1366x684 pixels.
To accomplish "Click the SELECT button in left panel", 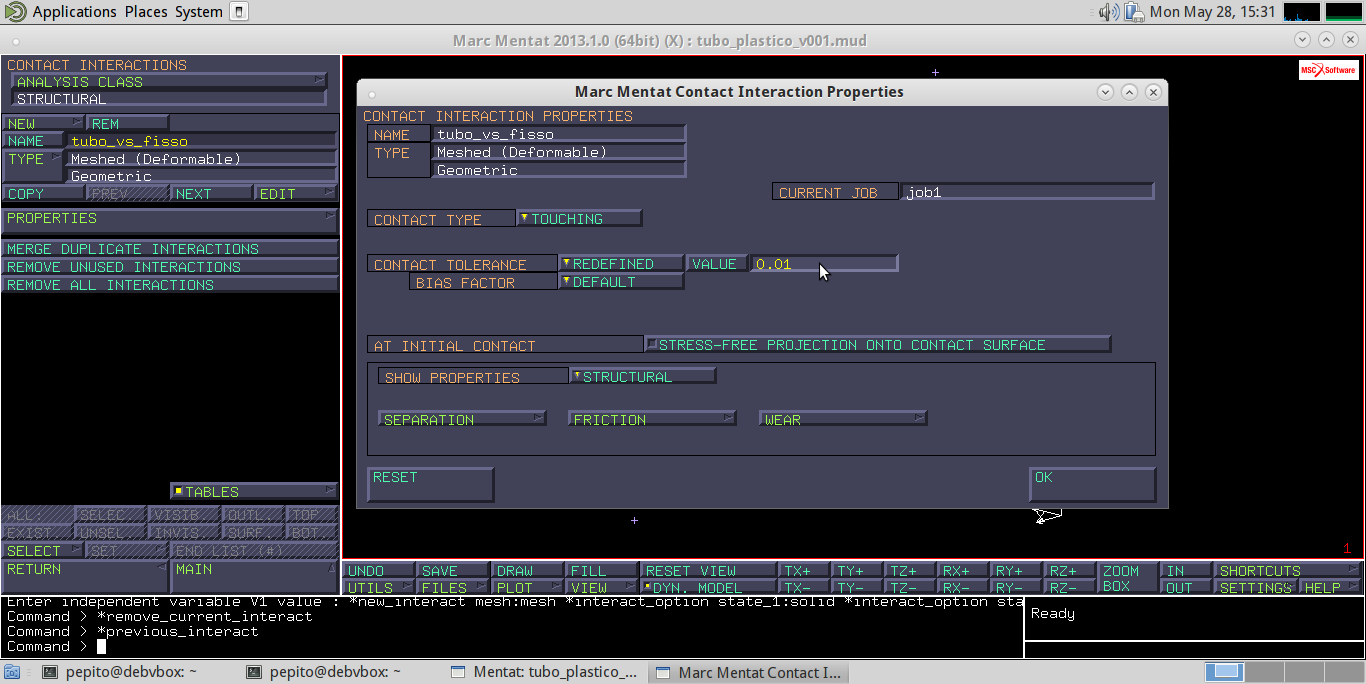I will click(x=43, y=550).
